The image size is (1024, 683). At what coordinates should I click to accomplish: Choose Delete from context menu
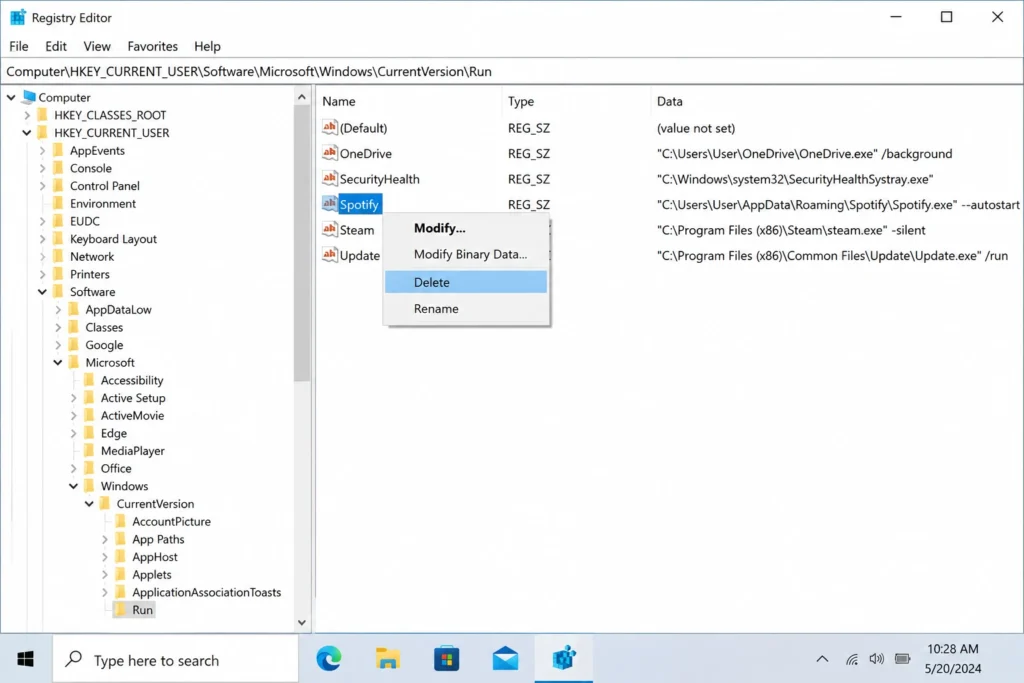click(x=466, y=282)
